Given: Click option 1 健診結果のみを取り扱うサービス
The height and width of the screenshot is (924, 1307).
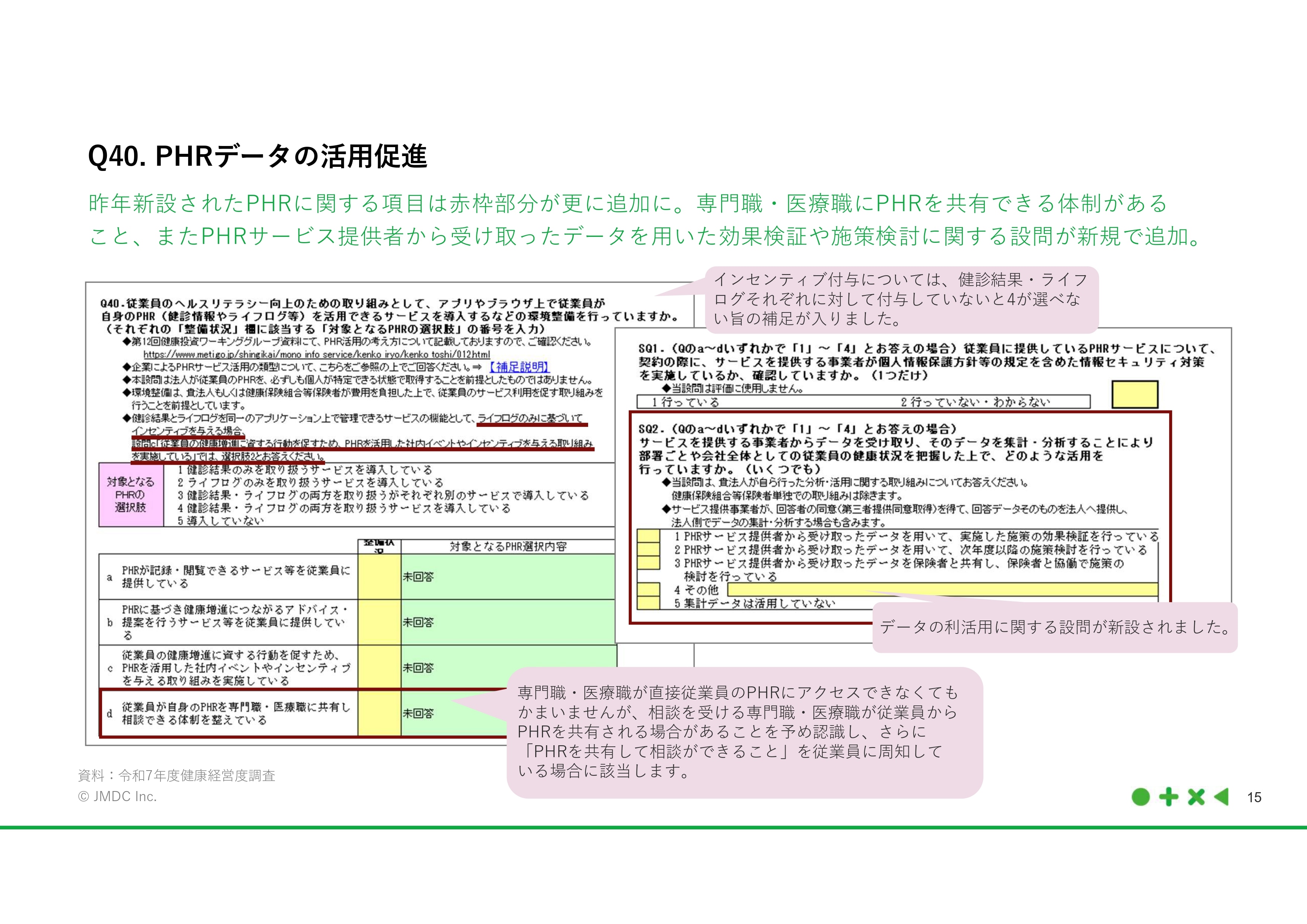Looking at the screenshot, I should pyautogui.click(x=305, y=470).
